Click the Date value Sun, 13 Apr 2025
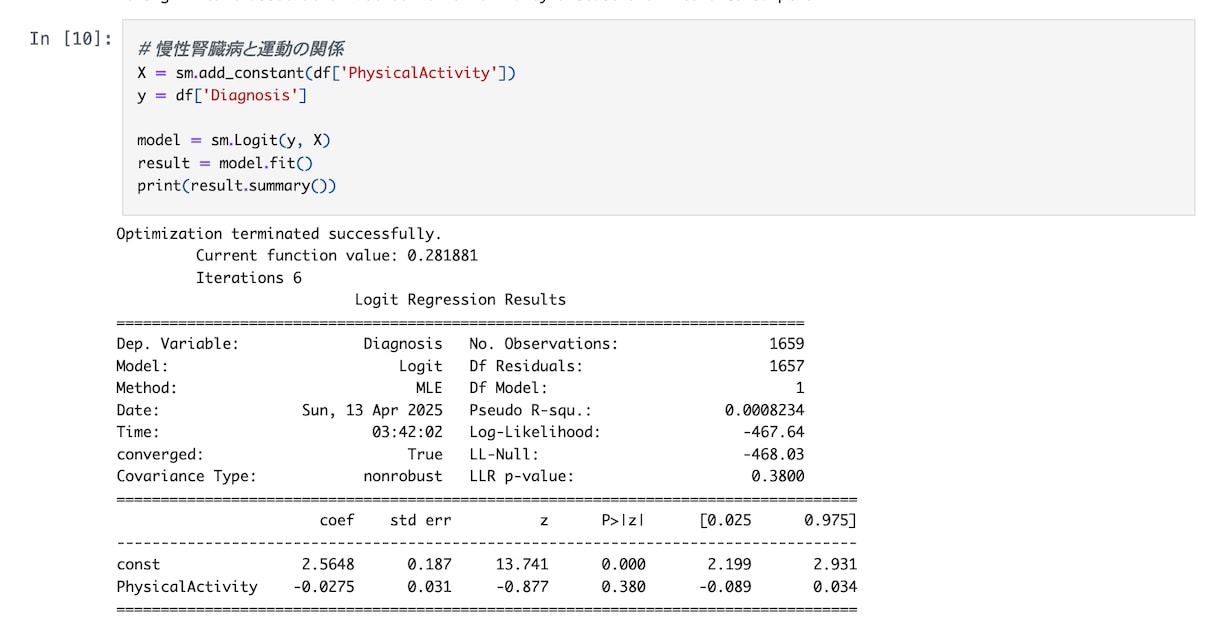Screen dimensions: 1220x630 click(x=372, y=410)
